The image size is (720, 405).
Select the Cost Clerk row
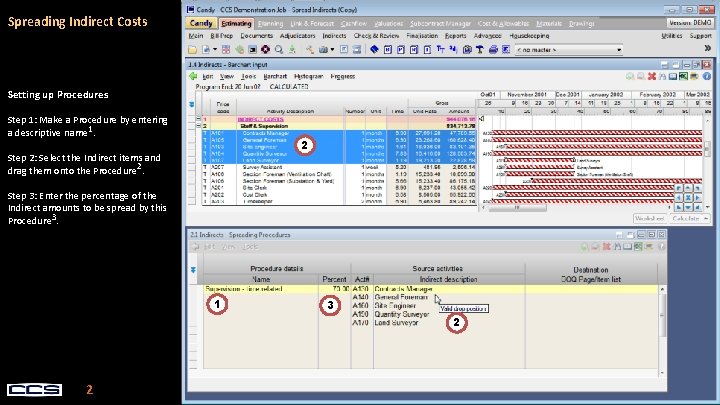click(339, 195)
